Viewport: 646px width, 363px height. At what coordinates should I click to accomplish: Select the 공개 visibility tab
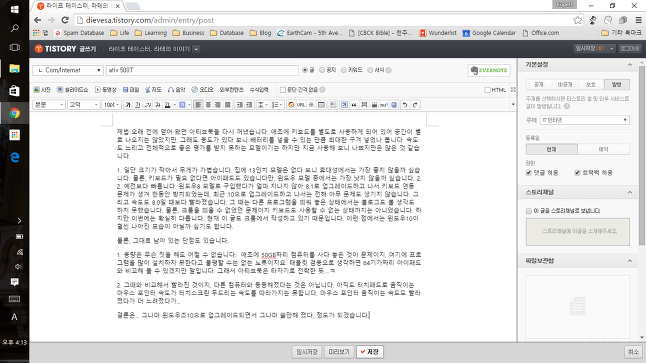point(539,84)
